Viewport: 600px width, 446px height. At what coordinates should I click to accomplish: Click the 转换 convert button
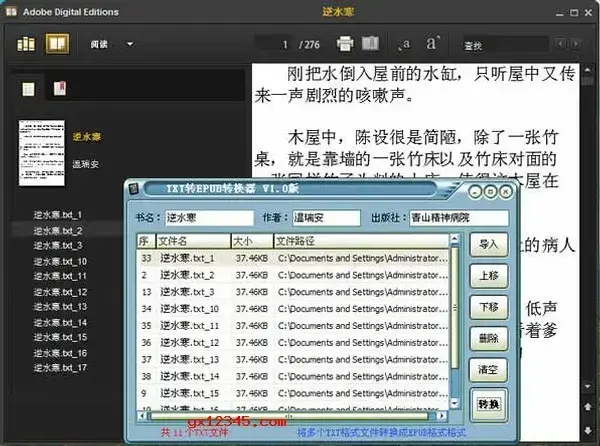click(x=489, y=404)
